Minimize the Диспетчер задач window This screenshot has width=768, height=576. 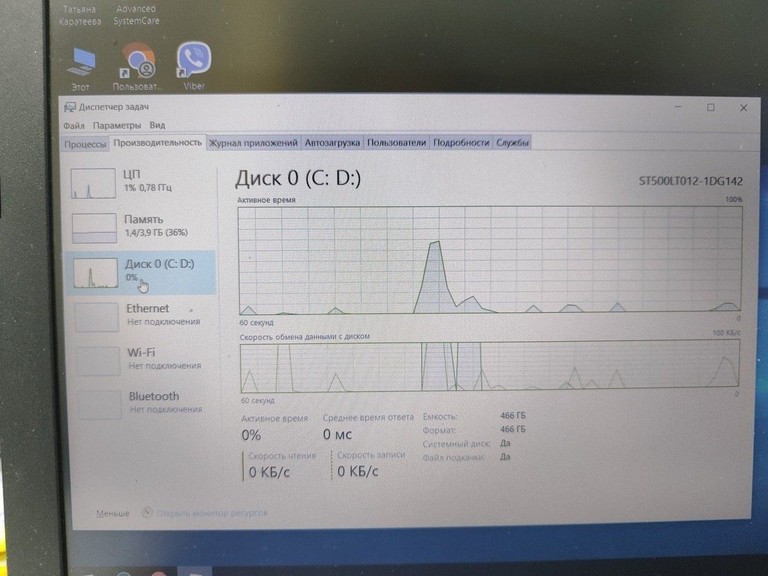pyautogui.click(x=678, y=107)
